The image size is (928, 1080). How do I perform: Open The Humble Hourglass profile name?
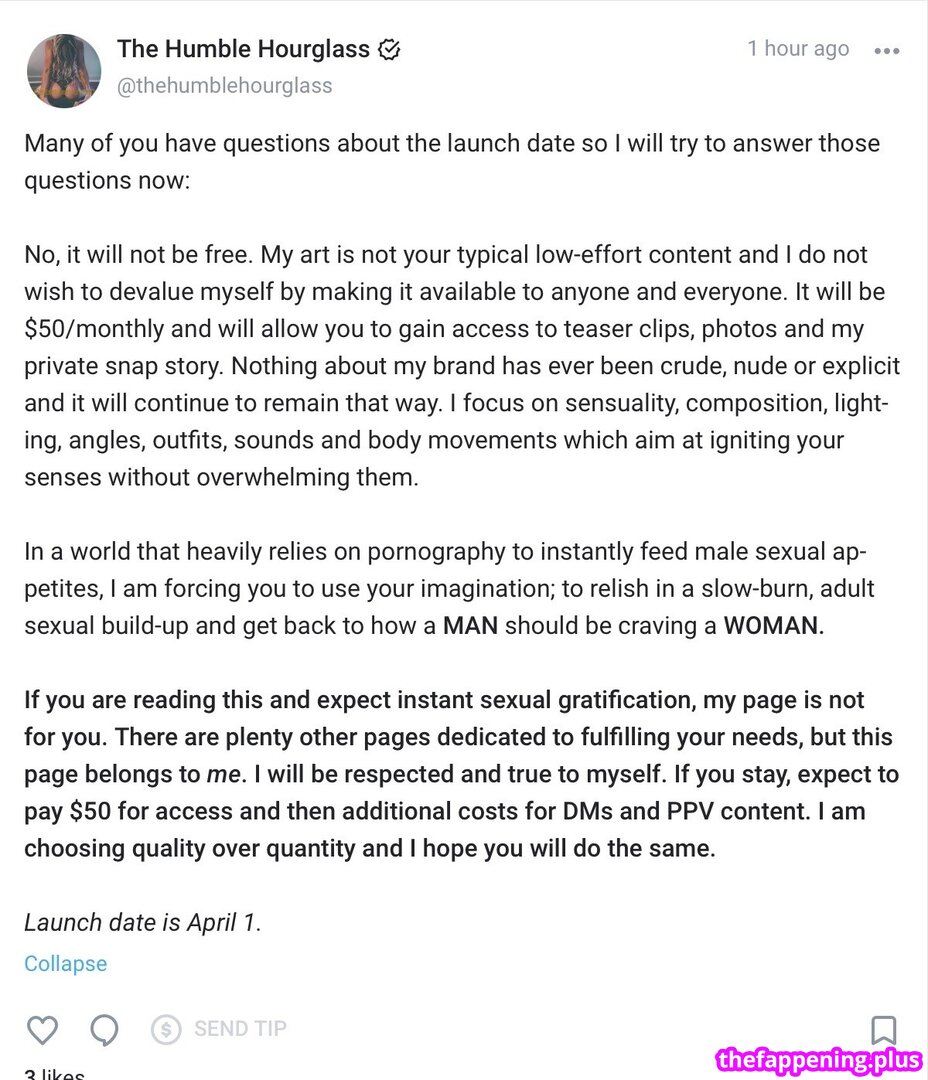pyautogui.click(x=243, y=48)
